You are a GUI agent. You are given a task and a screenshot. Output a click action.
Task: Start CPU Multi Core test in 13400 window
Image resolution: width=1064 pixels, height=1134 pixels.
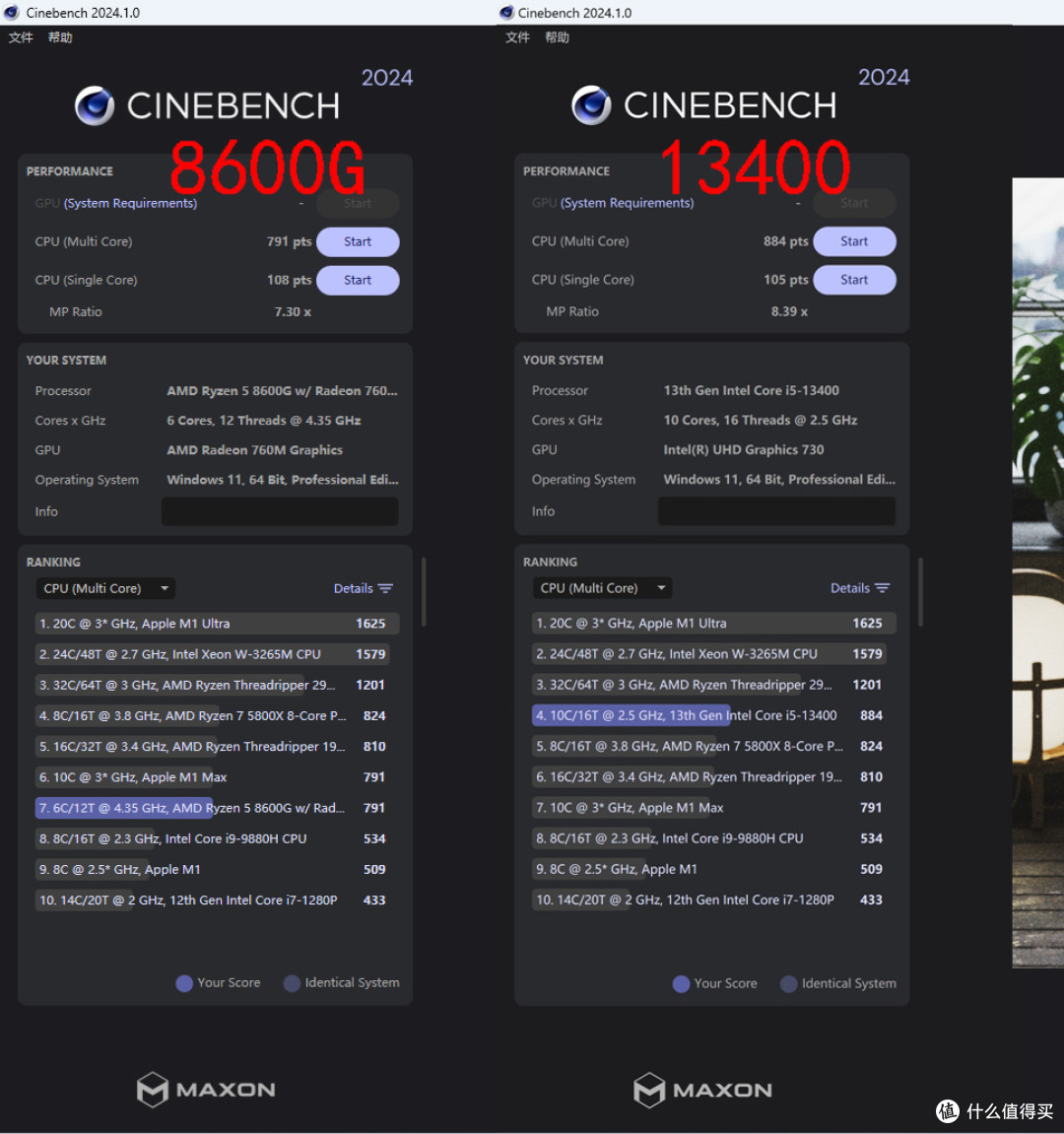[x=854, y=241]
